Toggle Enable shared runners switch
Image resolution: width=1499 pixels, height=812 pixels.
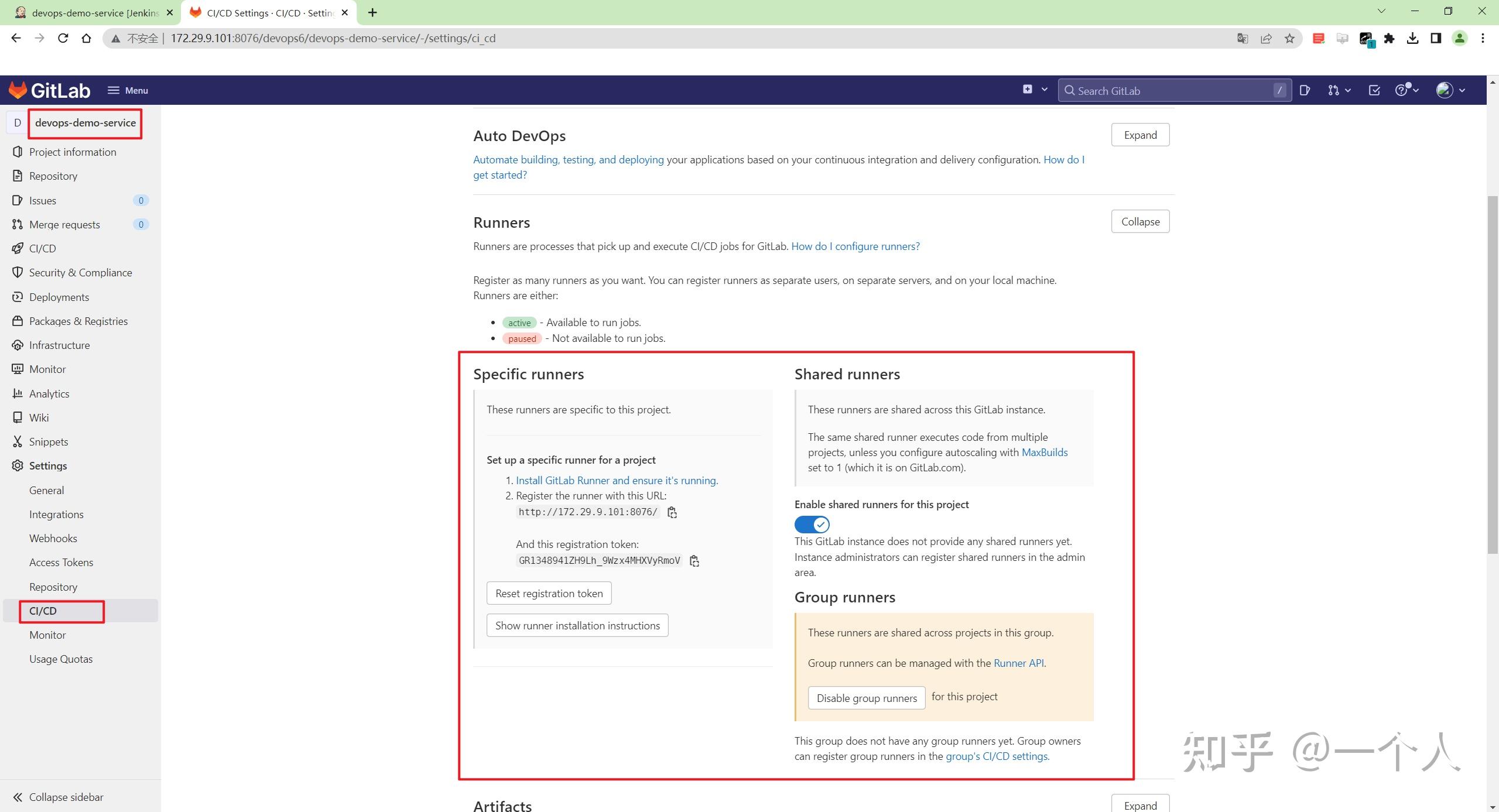(x=812, y=524)
